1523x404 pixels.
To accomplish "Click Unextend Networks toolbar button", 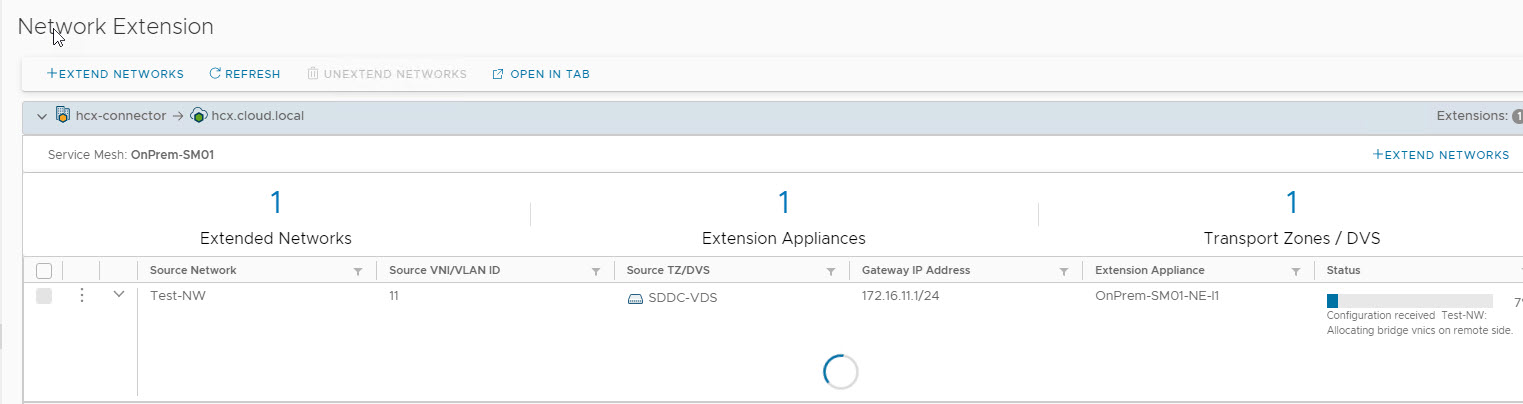I will [x=386, y=74].
